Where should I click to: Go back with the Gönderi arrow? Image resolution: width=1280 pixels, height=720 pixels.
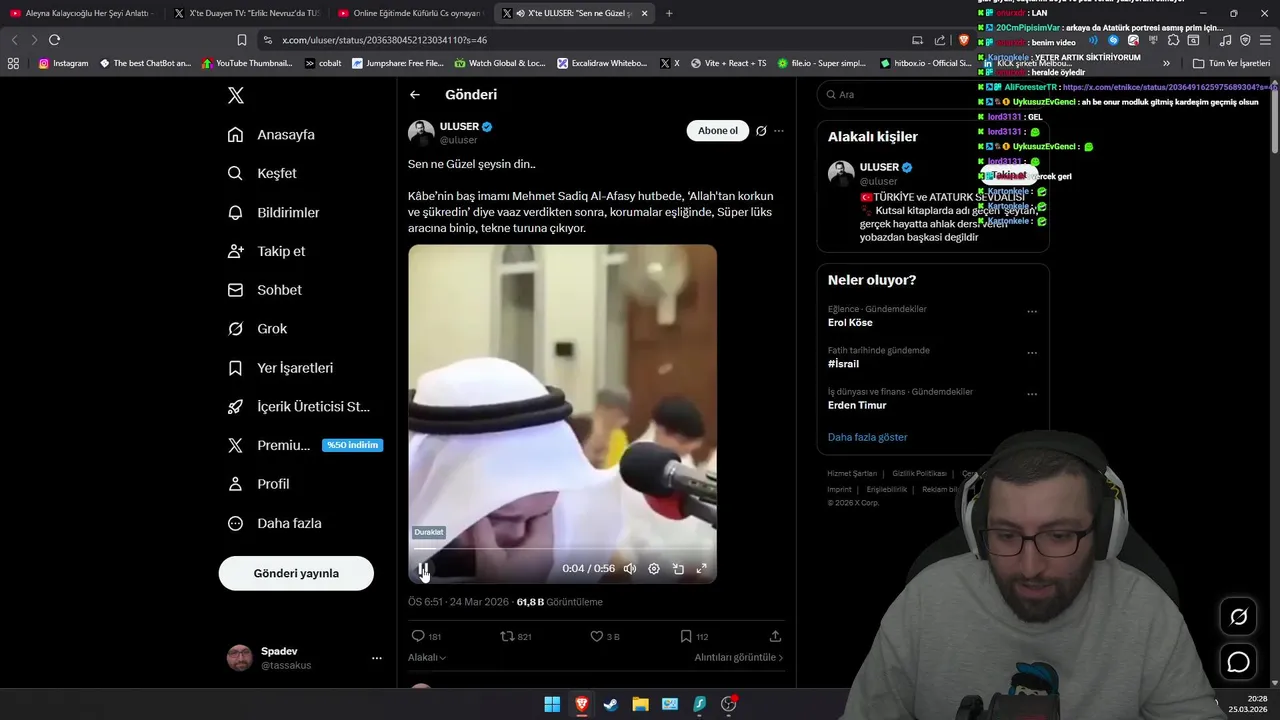[x=415, y=95]
